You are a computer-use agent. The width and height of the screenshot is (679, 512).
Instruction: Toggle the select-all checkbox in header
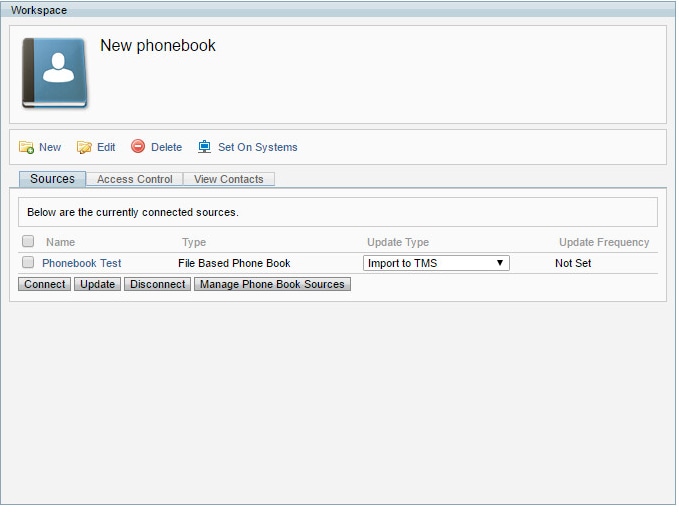pyautogui.click(x=28, y=241)
